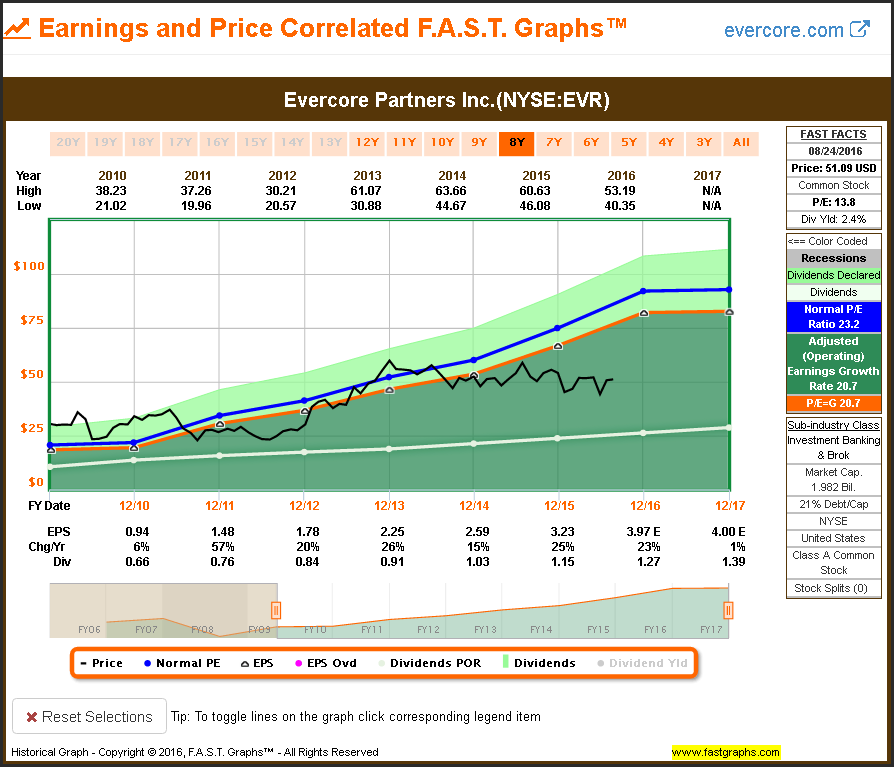Select the All time range tab
The image size is (894, 767).
(x=741, y=142)
